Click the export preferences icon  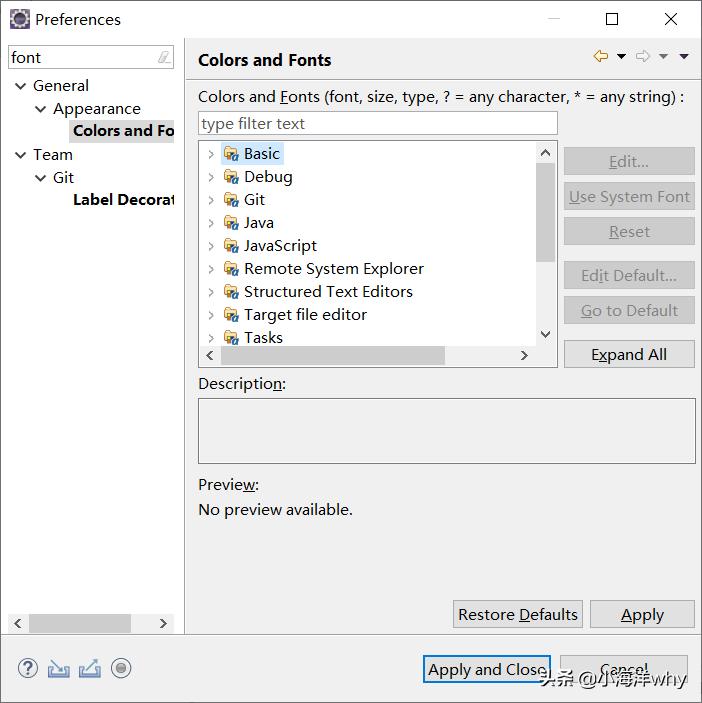pos(90,668)
